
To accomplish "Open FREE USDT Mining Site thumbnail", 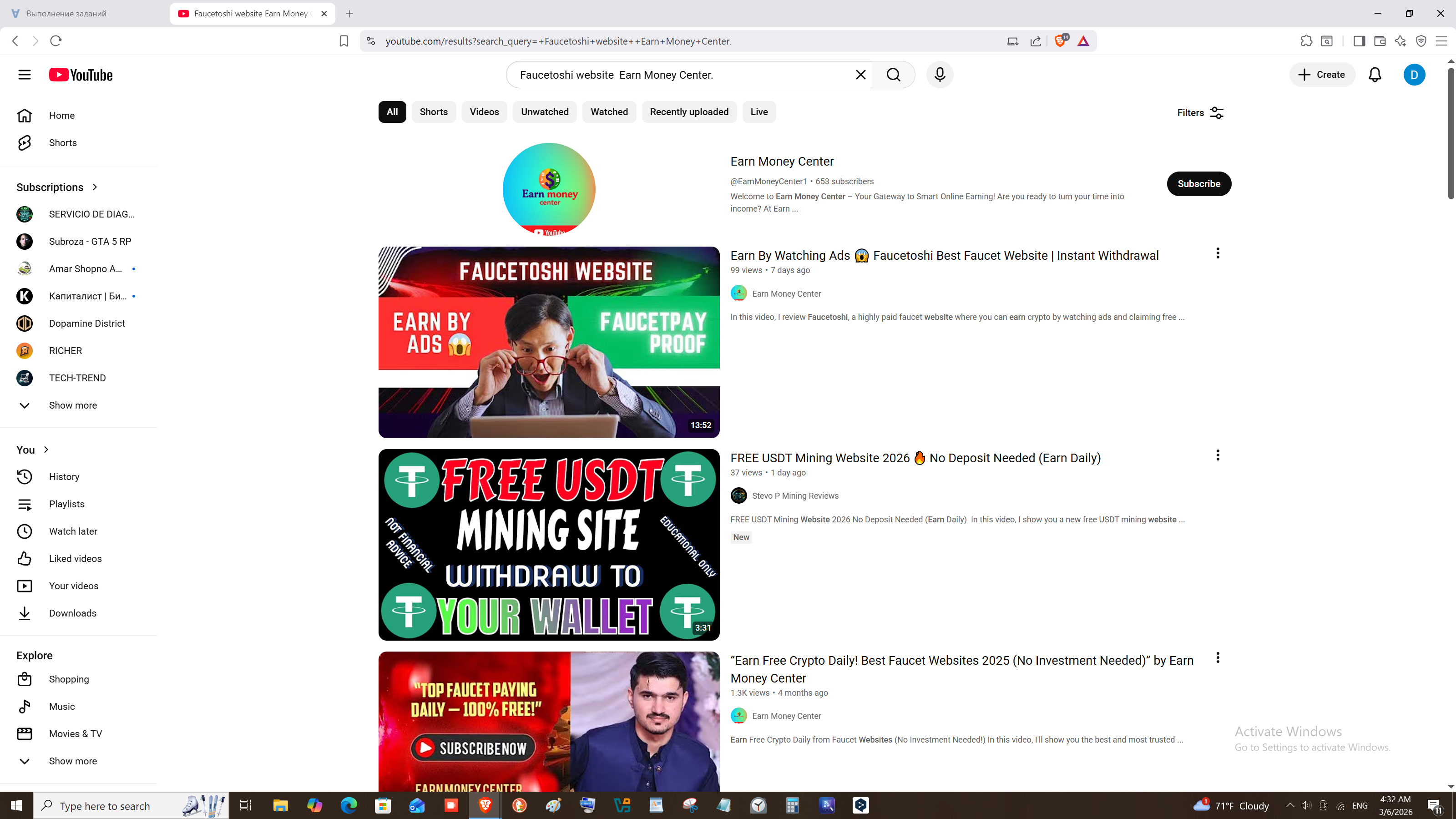I will 548,544.
